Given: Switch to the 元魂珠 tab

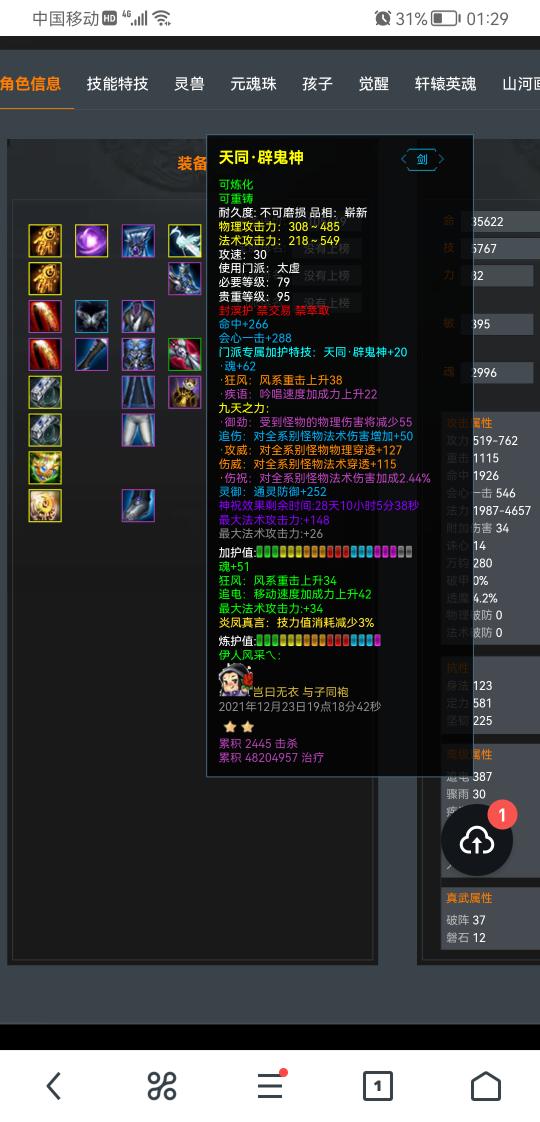Looking at the screenshot, I should pyautogui.click(x=253, y=84).
